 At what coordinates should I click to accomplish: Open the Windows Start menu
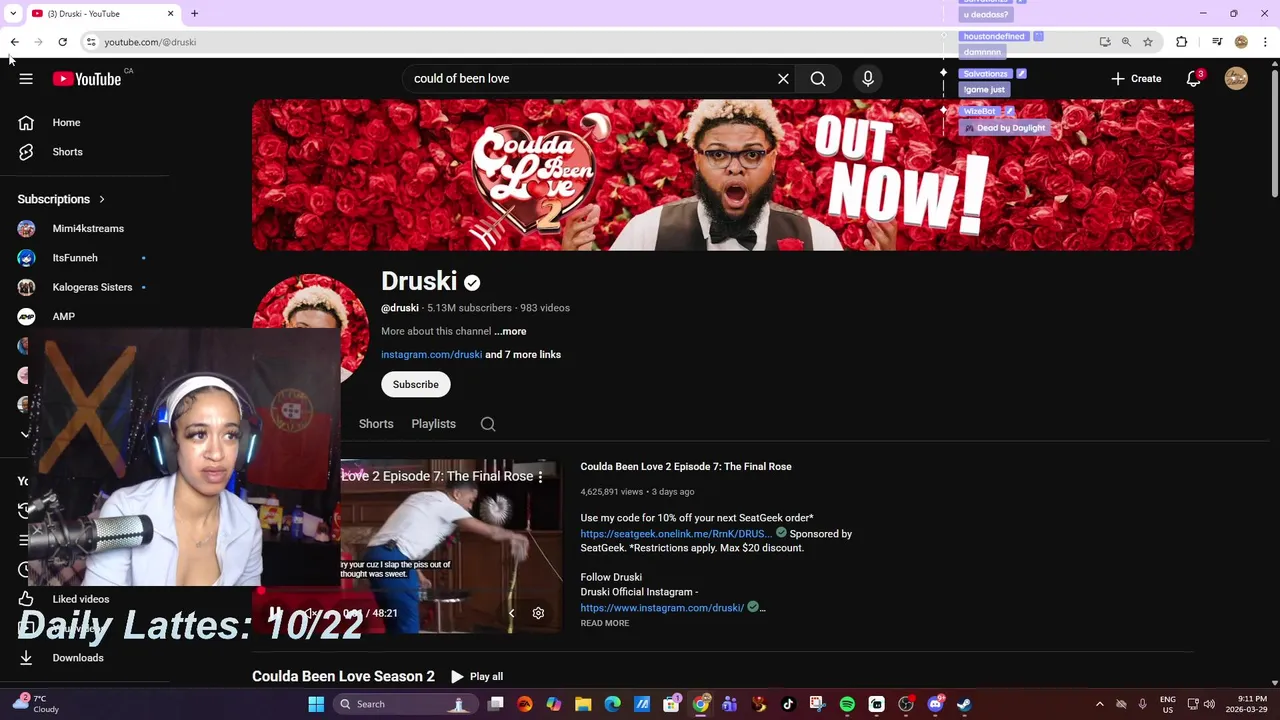click(x=316, y=704)
